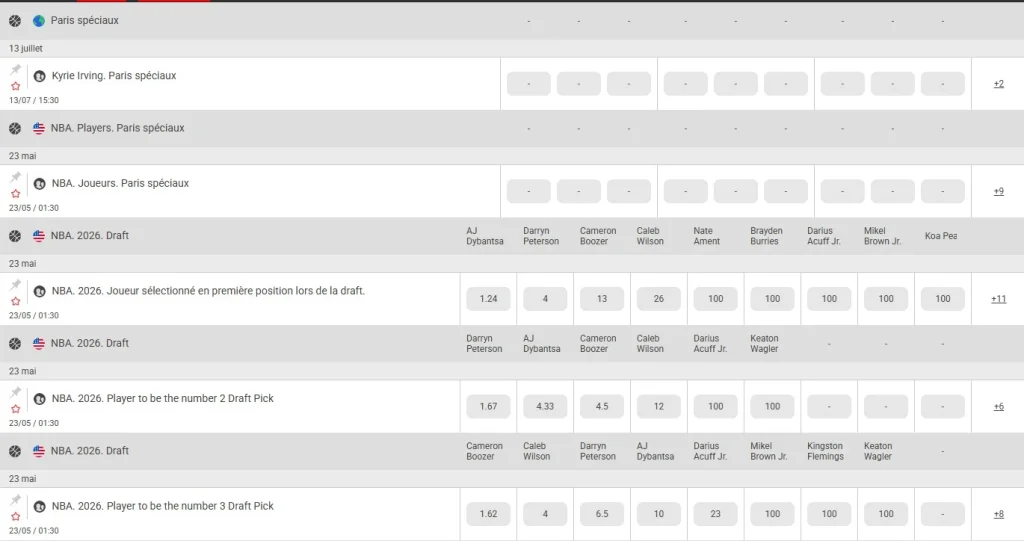This screenshot has width=1024, height=541.
Task: Click clock icon beside première position draft event
Action: (40, 291)
